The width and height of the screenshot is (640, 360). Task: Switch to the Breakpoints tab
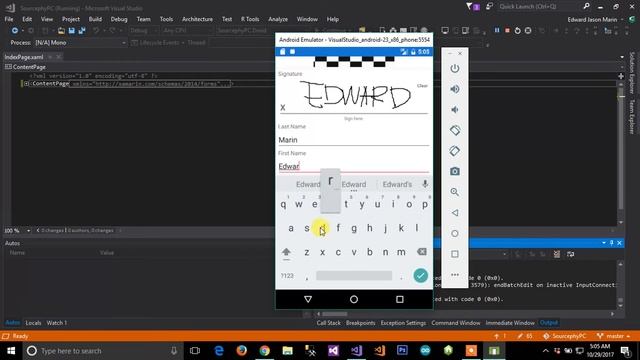pos(360,323)
